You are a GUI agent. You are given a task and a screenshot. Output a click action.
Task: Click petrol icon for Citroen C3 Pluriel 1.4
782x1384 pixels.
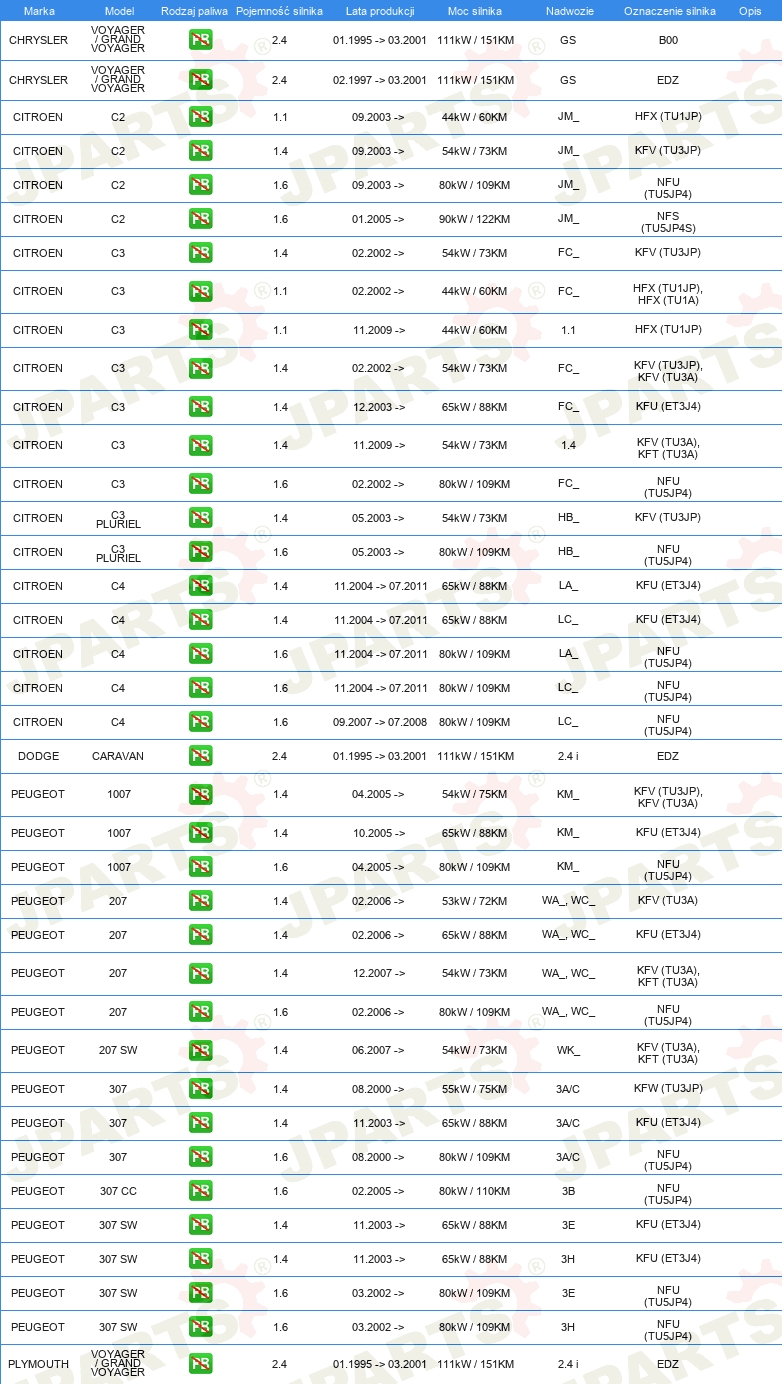(200, 518)
